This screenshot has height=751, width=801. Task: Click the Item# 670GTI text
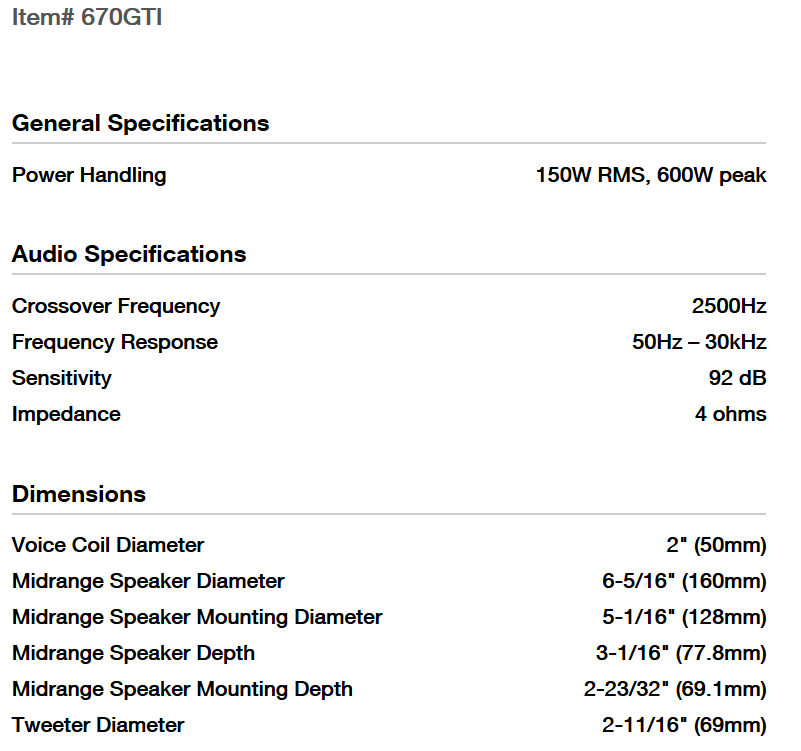coord(87,18)
